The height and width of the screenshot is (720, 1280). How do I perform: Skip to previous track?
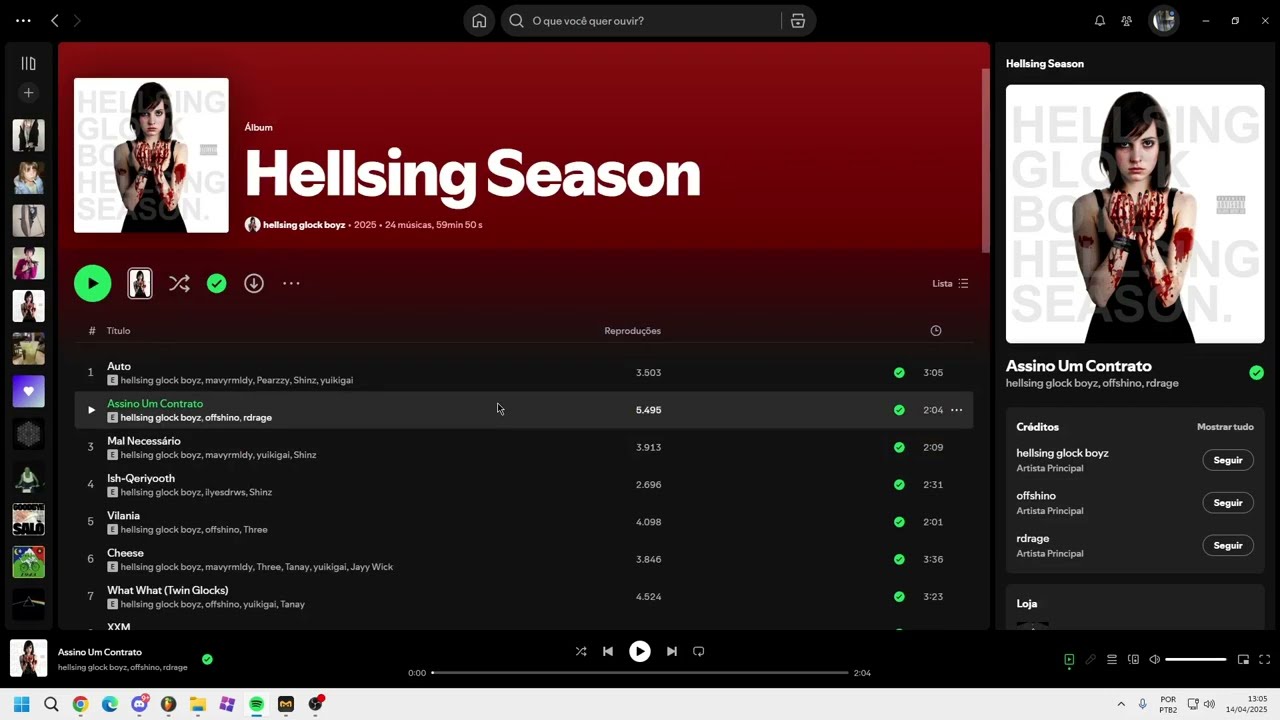click(608, 651)
